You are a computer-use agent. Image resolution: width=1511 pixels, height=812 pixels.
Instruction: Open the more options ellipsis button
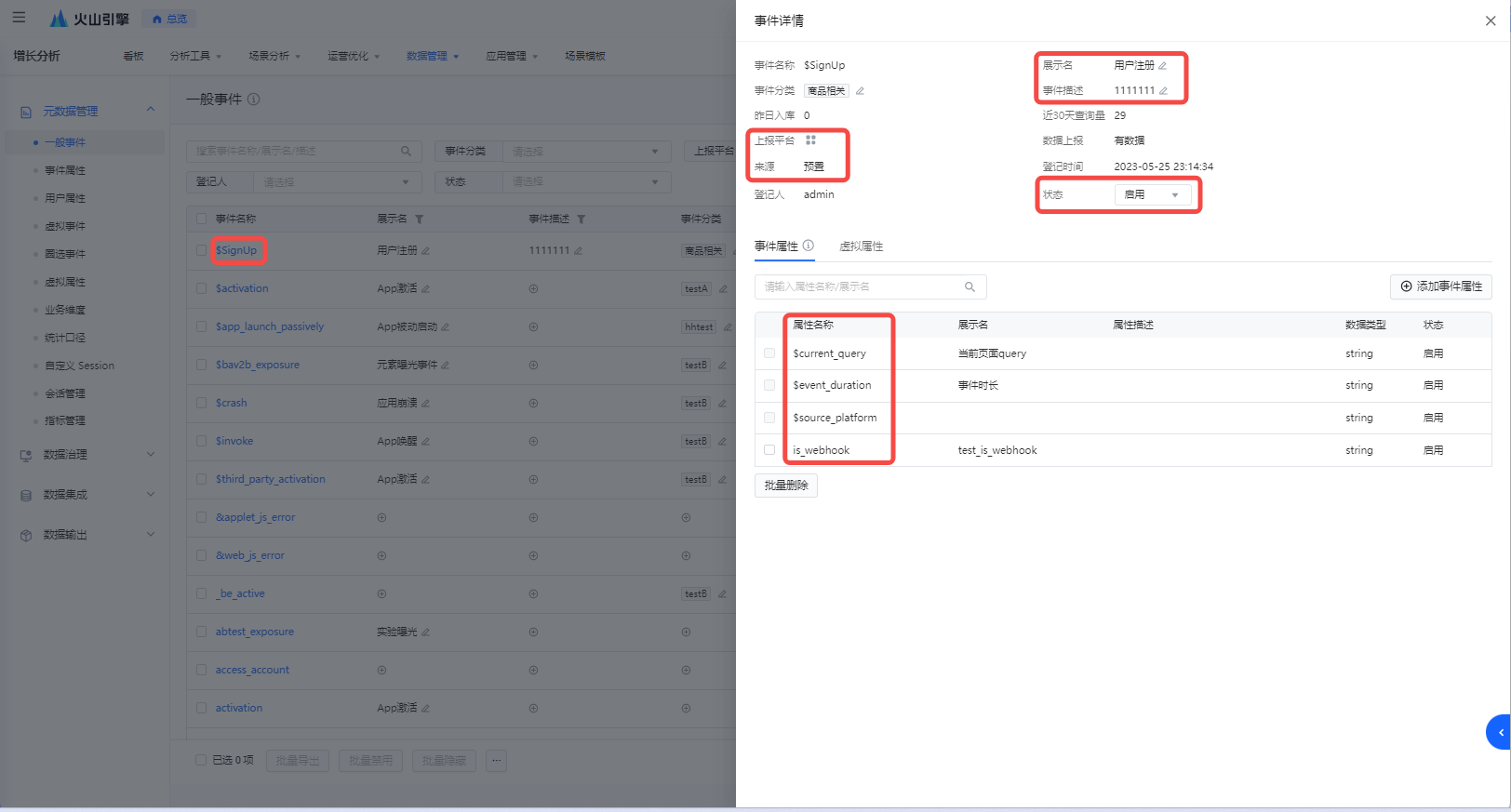[x=497, y=761]
